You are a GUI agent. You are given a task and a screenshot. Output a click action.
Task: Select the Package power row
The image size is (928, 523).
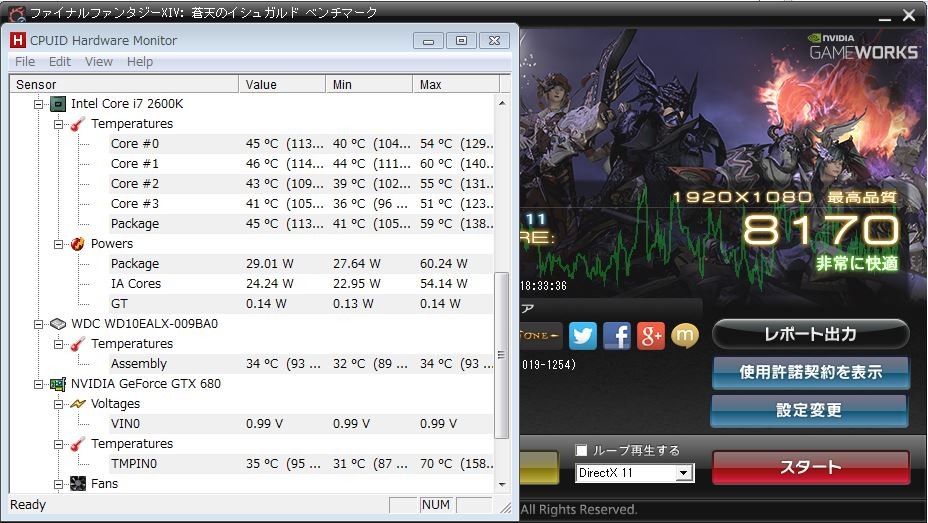[302, 264]
